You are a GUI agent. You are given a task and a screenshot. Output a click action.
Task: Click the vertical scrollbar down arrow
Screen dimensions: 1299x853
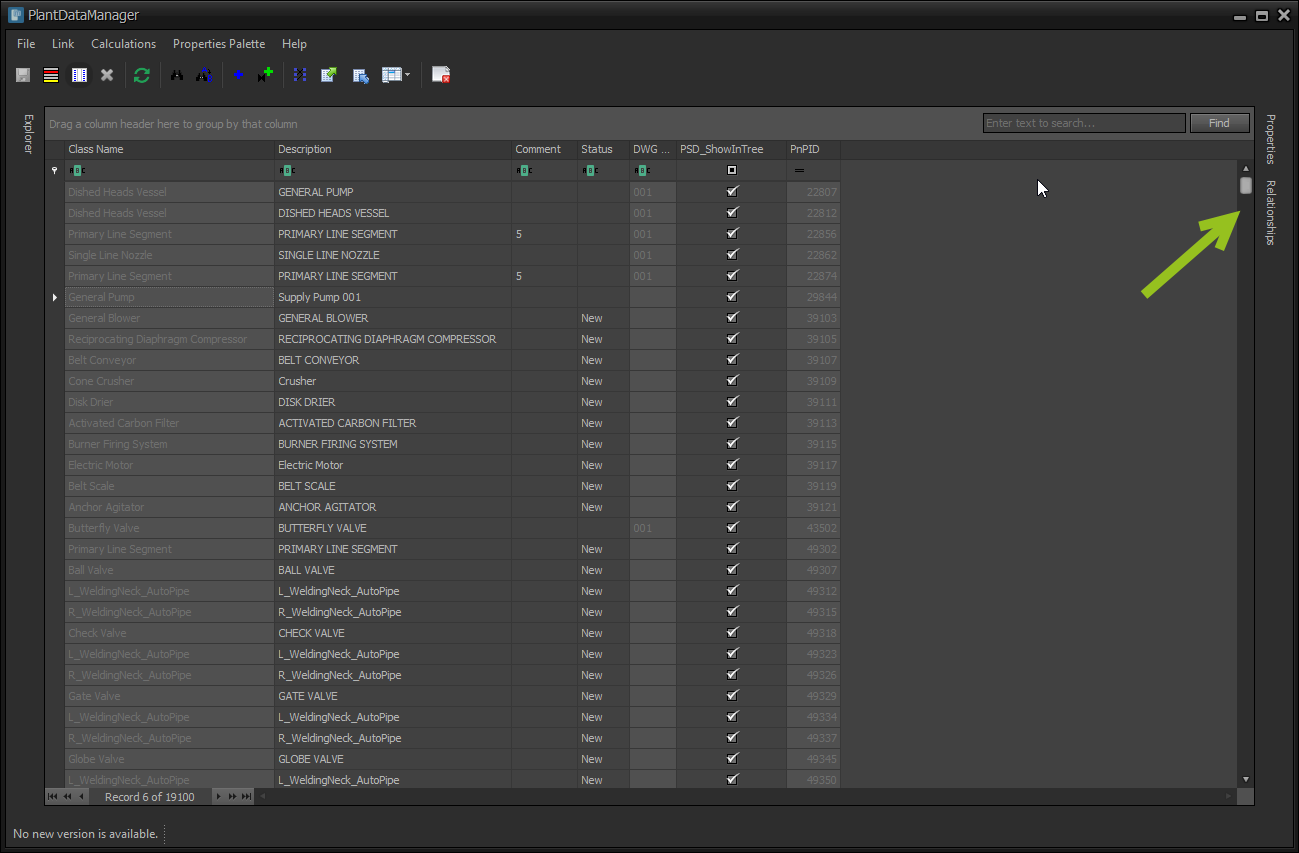click(1246, 779)
